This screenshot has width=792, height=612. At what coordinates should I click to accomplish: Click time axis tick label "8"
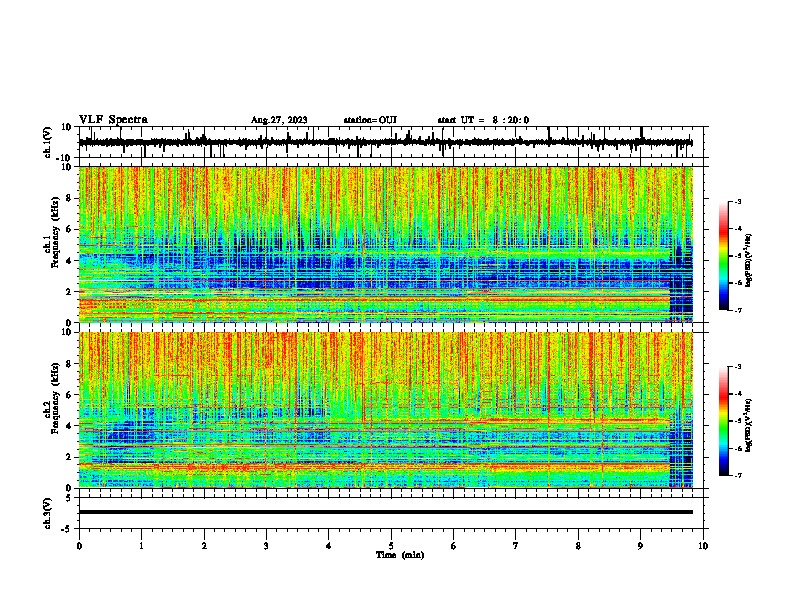click(x=578, y=546)
